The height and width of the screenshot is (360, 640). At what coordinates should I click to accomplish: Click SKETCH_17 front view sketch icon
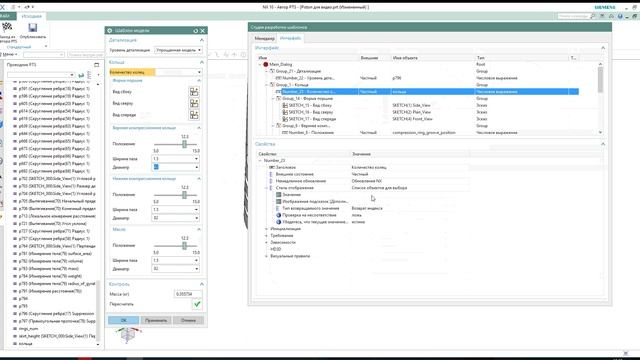285,119
